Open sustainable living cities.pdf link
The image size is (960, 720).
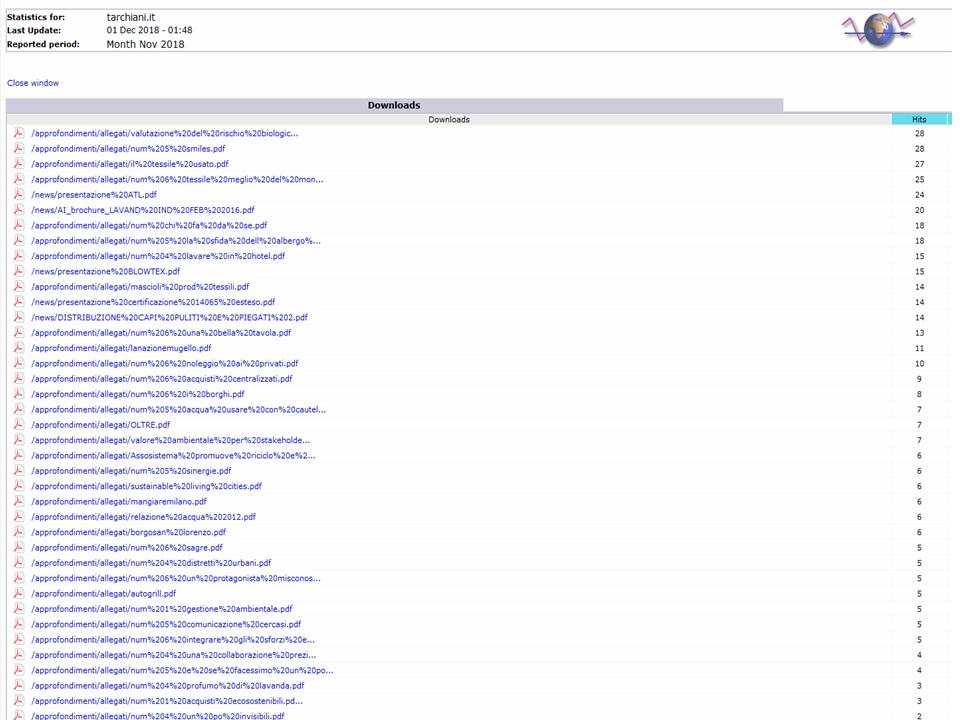pyautogui.click(x=146, y=486)
